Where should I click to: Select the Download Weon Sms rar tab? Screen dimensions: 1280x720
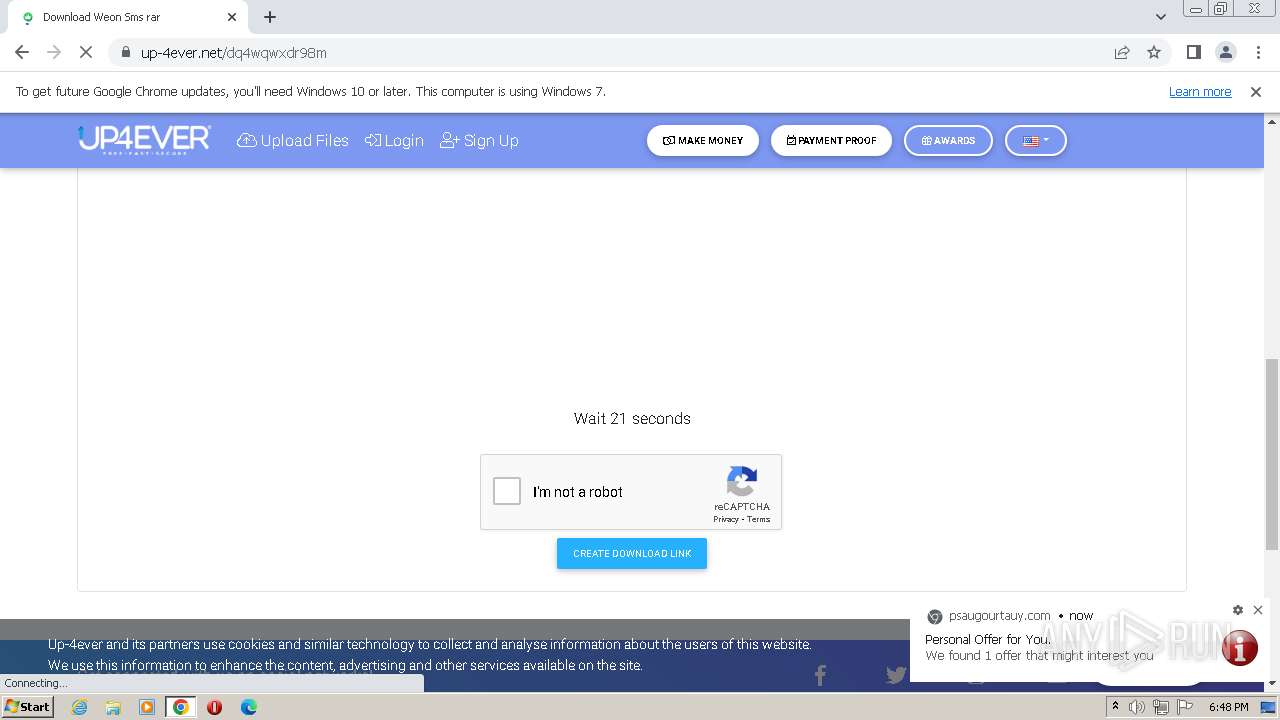(128, 17)
